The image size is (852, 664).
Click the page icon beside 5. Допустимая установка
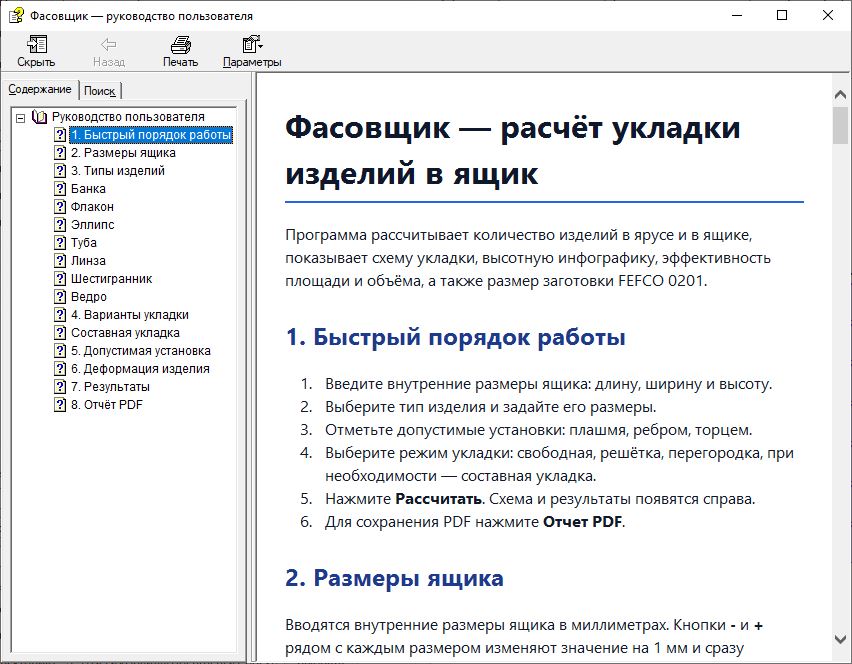[60, 350]
